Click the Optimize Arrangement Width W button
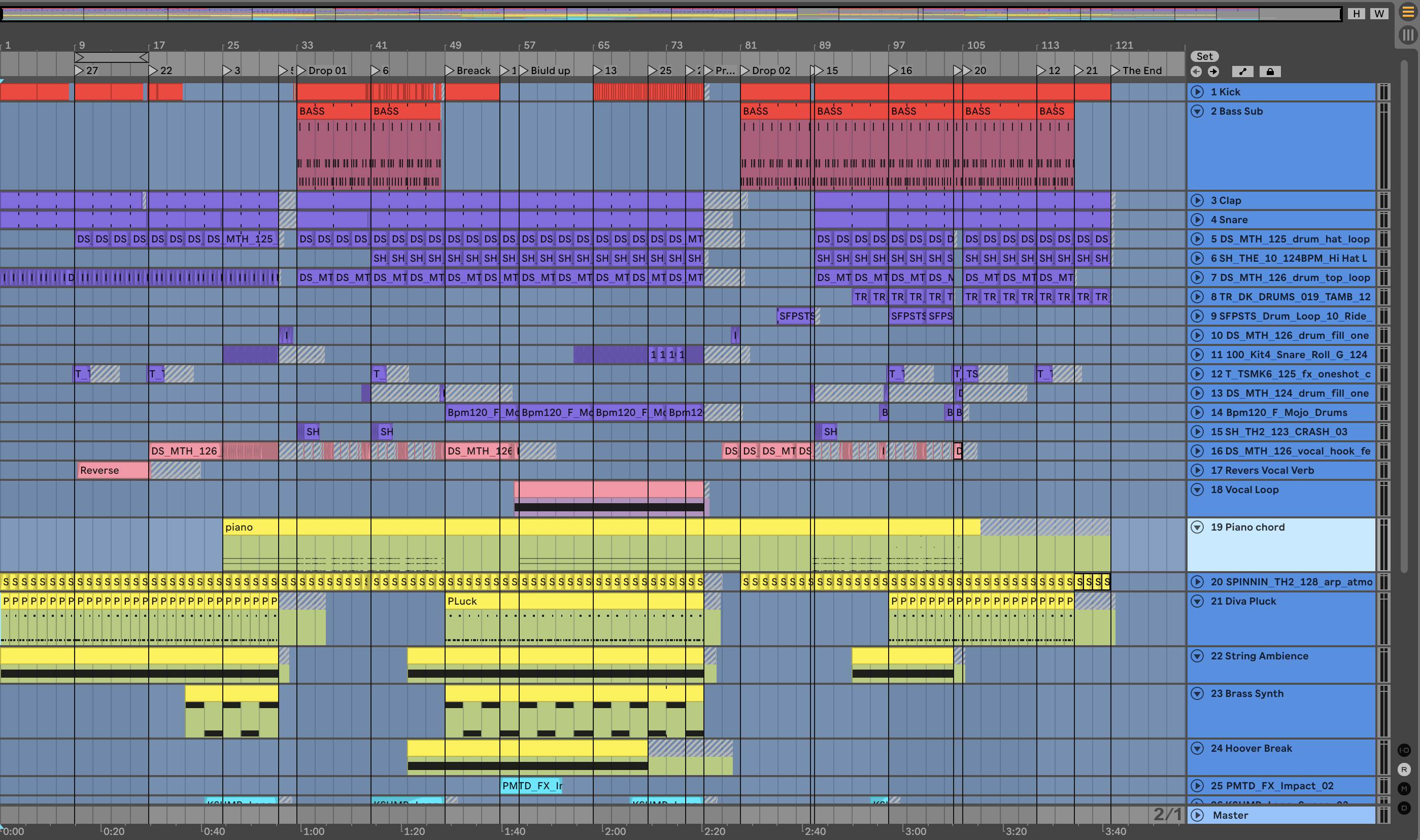 click(1379, 14)
